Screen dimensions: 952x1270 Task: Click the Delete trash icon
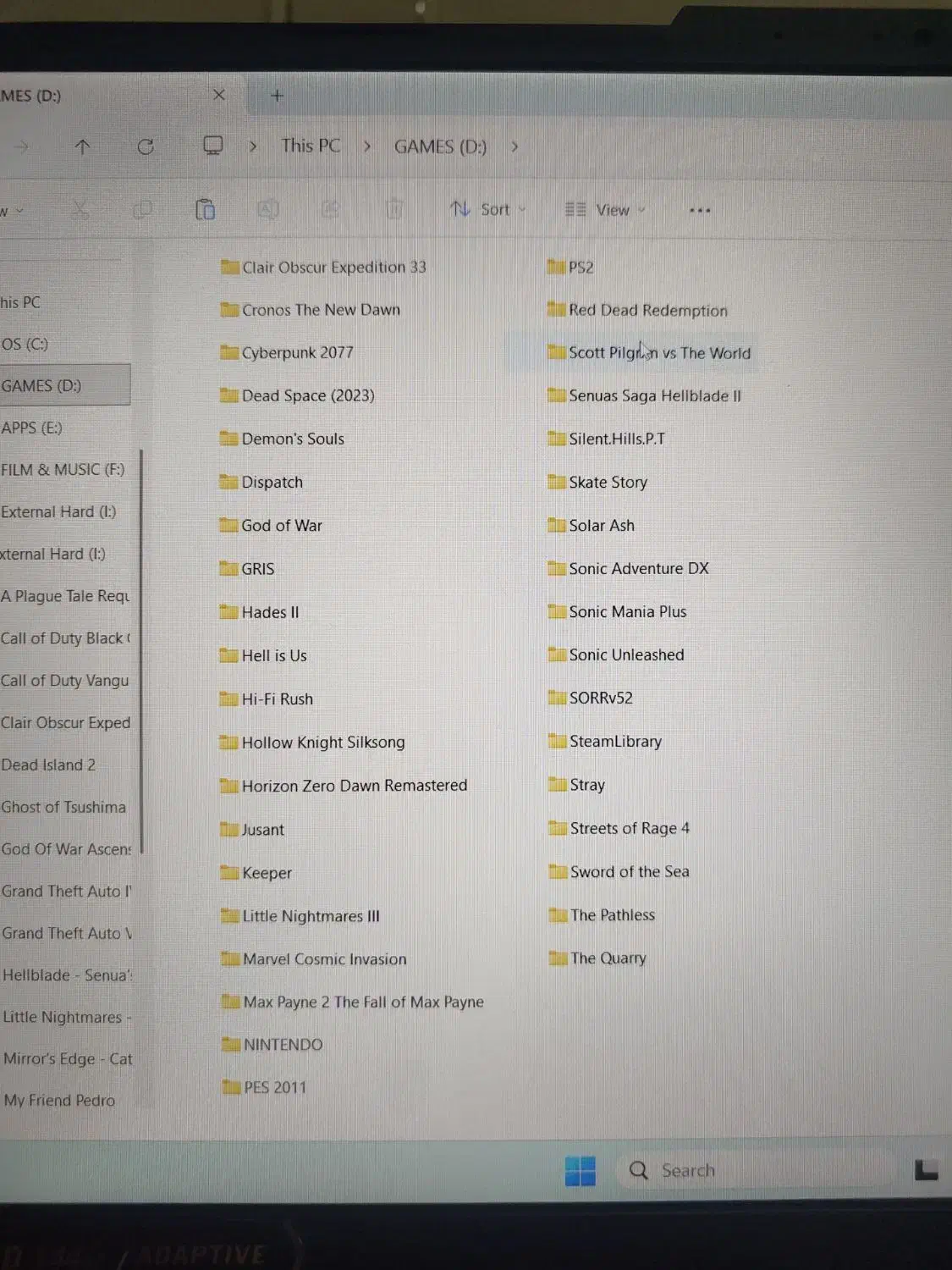tap(394, 209)
